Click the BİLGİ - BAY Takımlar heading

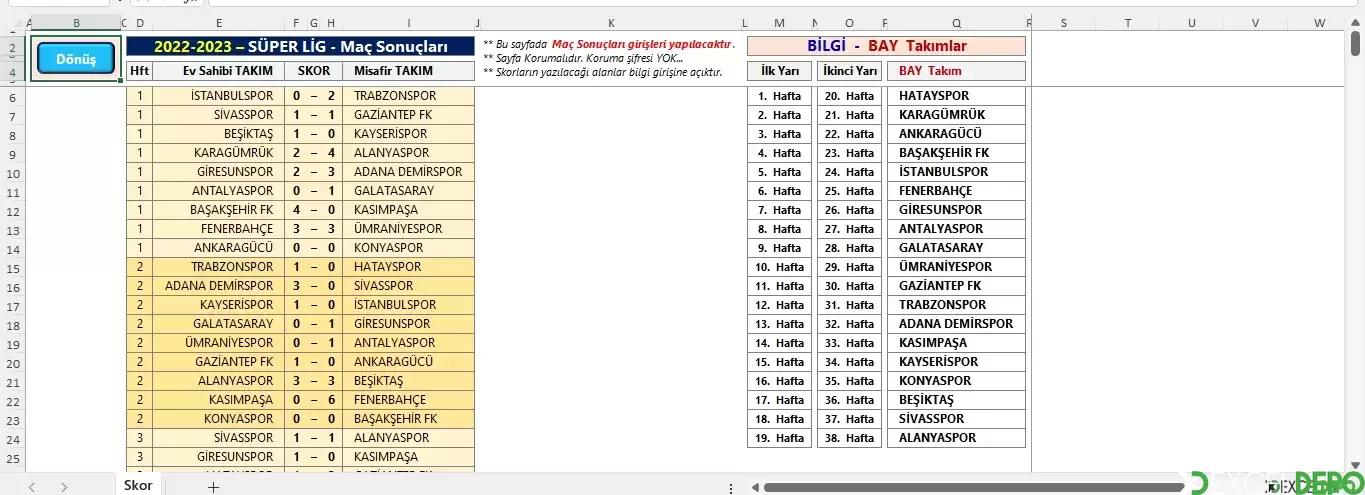point(886,46)
